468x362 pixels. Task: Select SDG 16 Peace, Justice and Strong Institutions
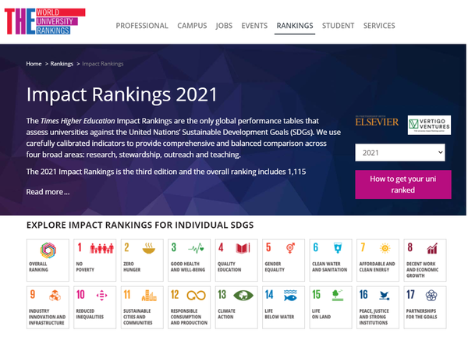click(x=378, y=307)
